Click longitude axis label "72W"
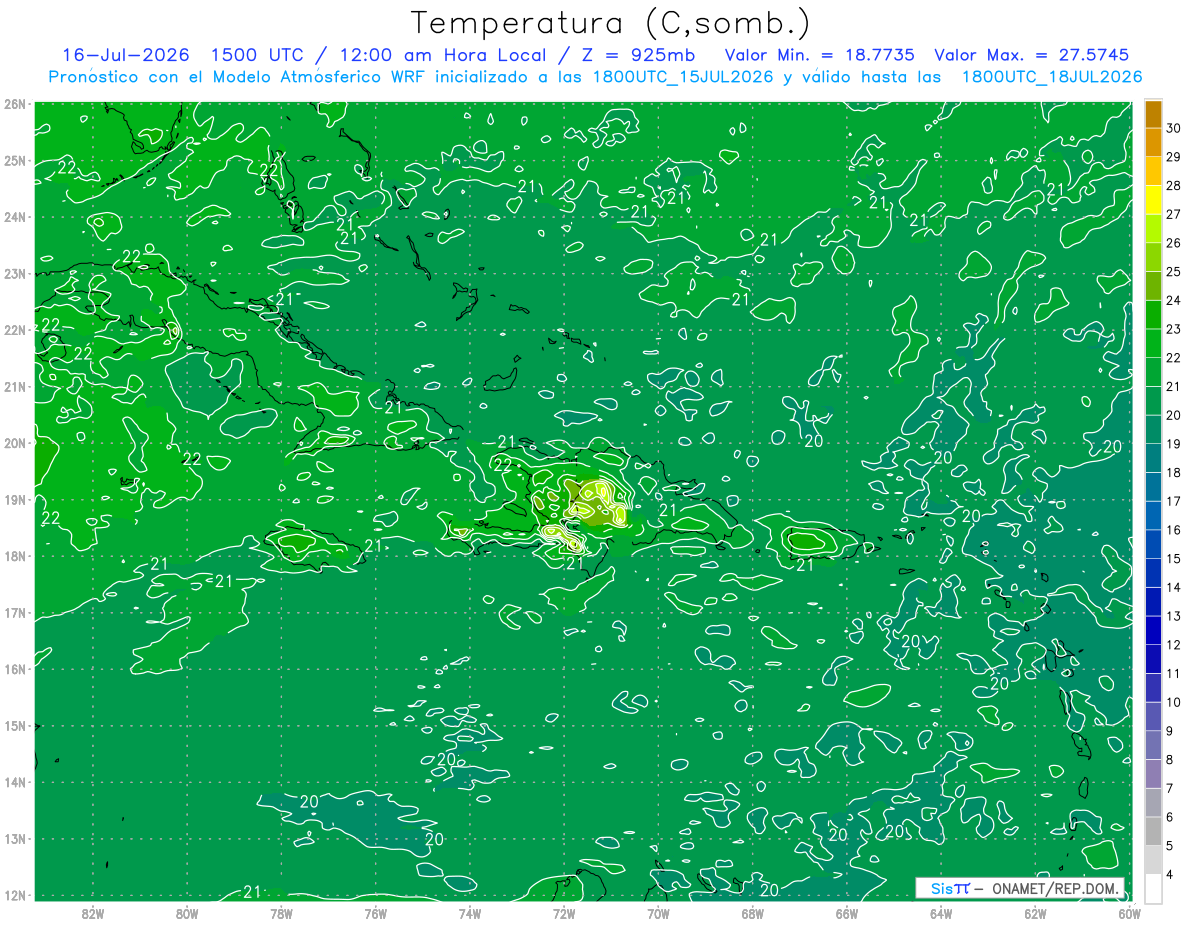This screenshot has height=927, width=1200. pos(564,913)
